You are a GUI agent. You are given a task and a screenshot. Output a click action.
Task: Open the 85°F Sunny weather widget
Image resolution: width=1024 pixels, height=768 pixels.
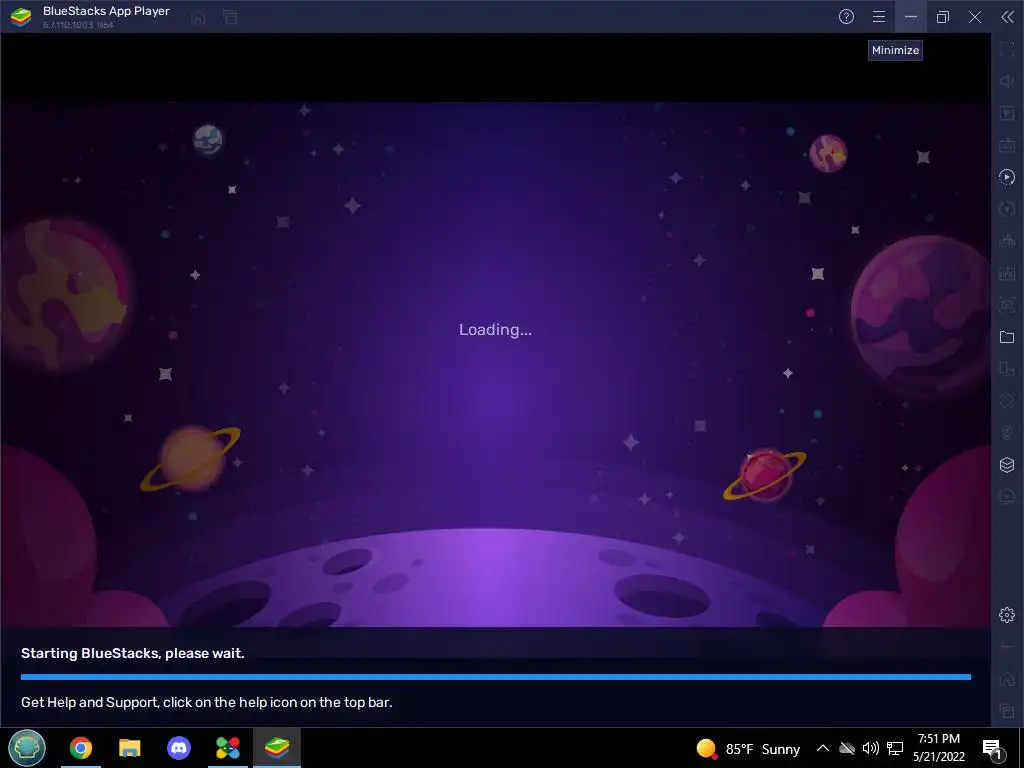[x=748, y=748]
